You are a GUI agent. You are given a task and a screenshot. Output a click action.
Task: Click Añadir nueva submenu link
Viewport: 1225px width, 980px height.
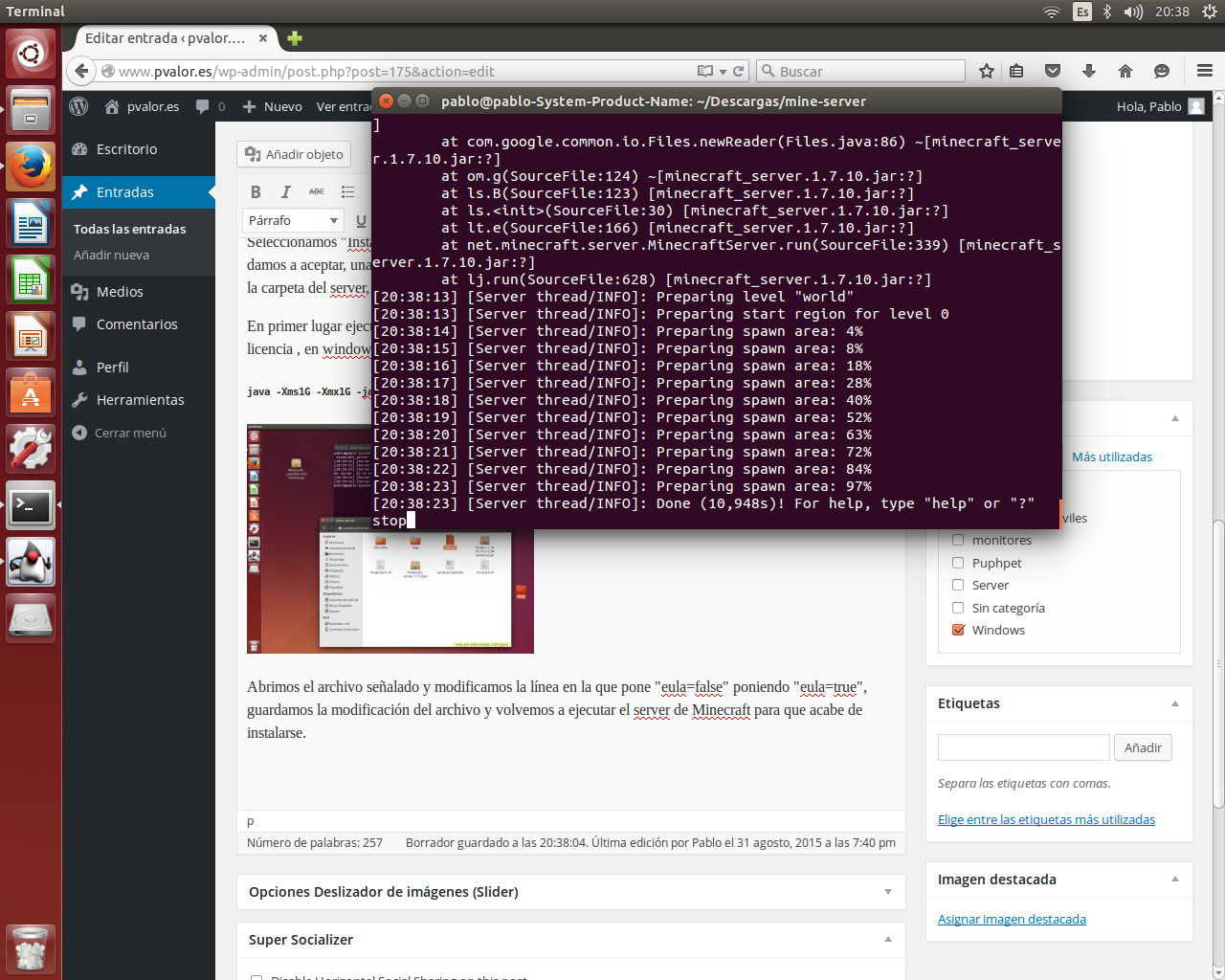pos(111,255)
